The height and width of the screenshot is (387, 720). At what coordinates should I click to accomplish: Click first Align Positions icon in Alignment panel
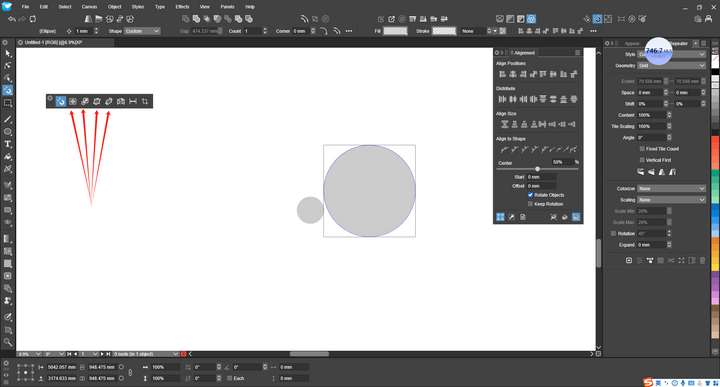tap(502, 74)
